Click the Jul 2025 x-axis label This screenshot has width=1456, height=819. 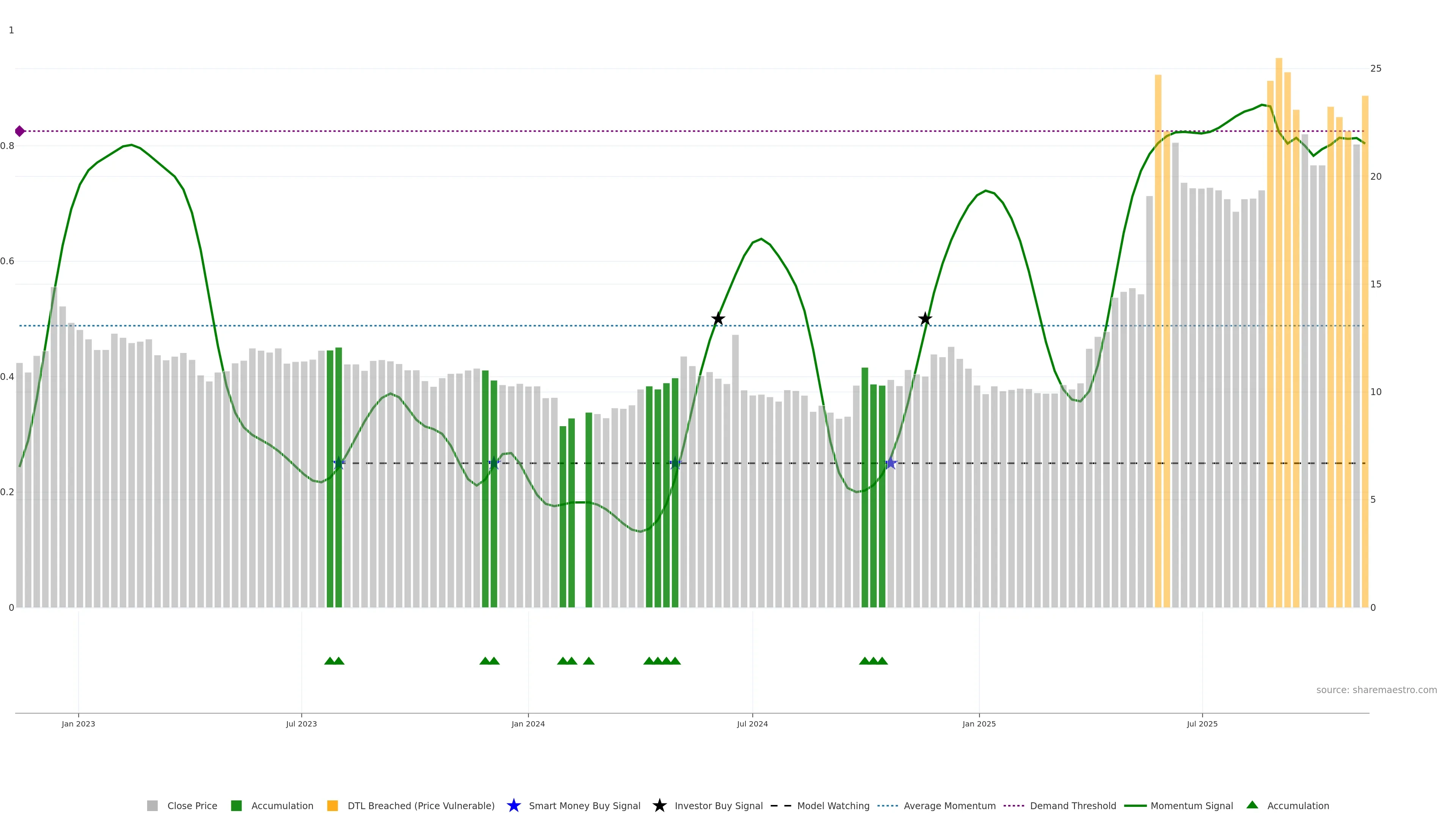click(1202, 723)
